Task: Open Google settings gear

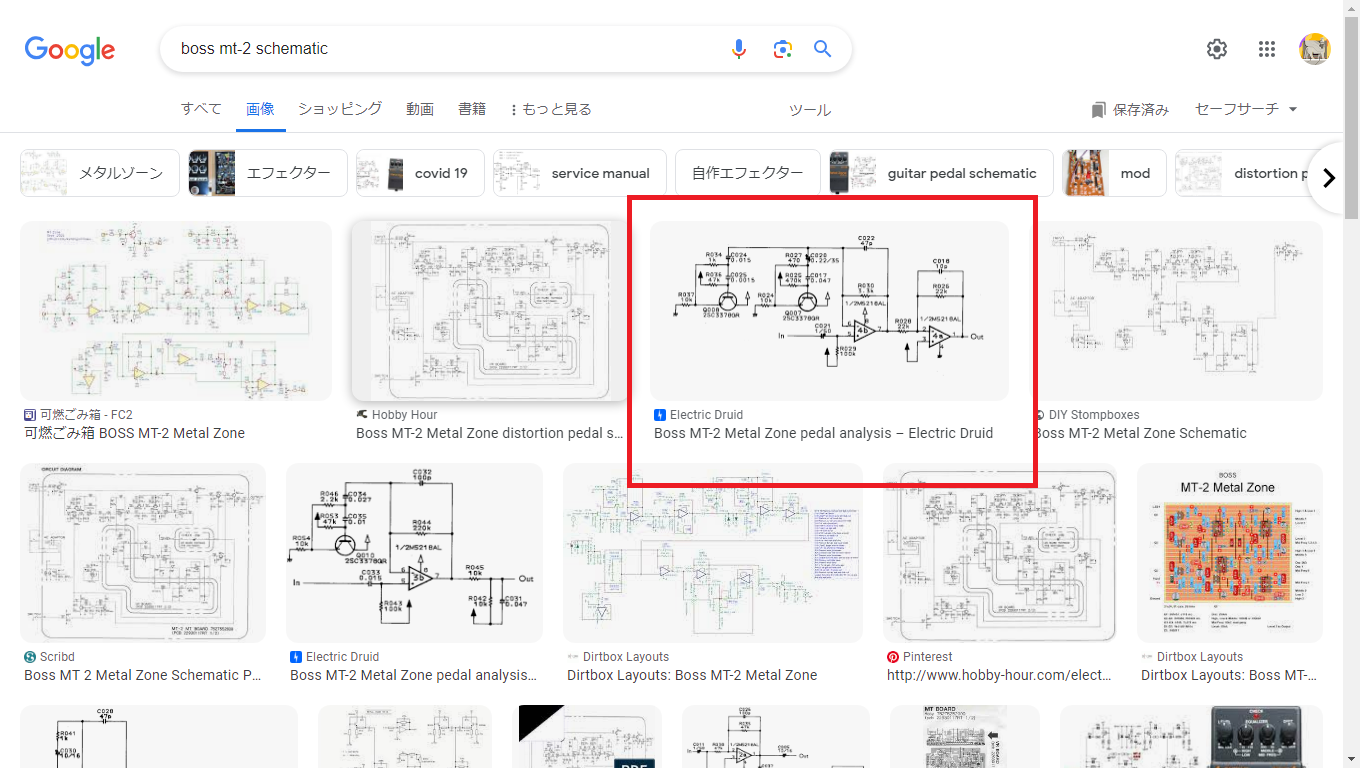Action: click(x=1217, y=49)
